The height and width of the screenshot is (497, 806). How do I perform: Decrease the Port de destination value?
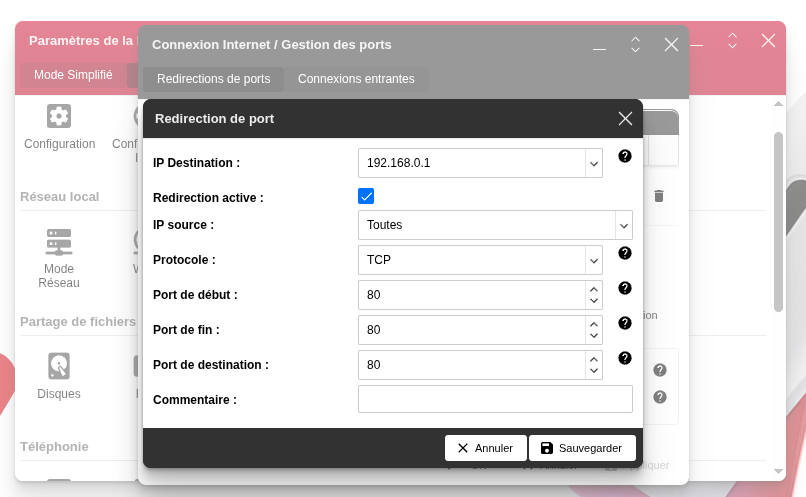click(594, 371)
